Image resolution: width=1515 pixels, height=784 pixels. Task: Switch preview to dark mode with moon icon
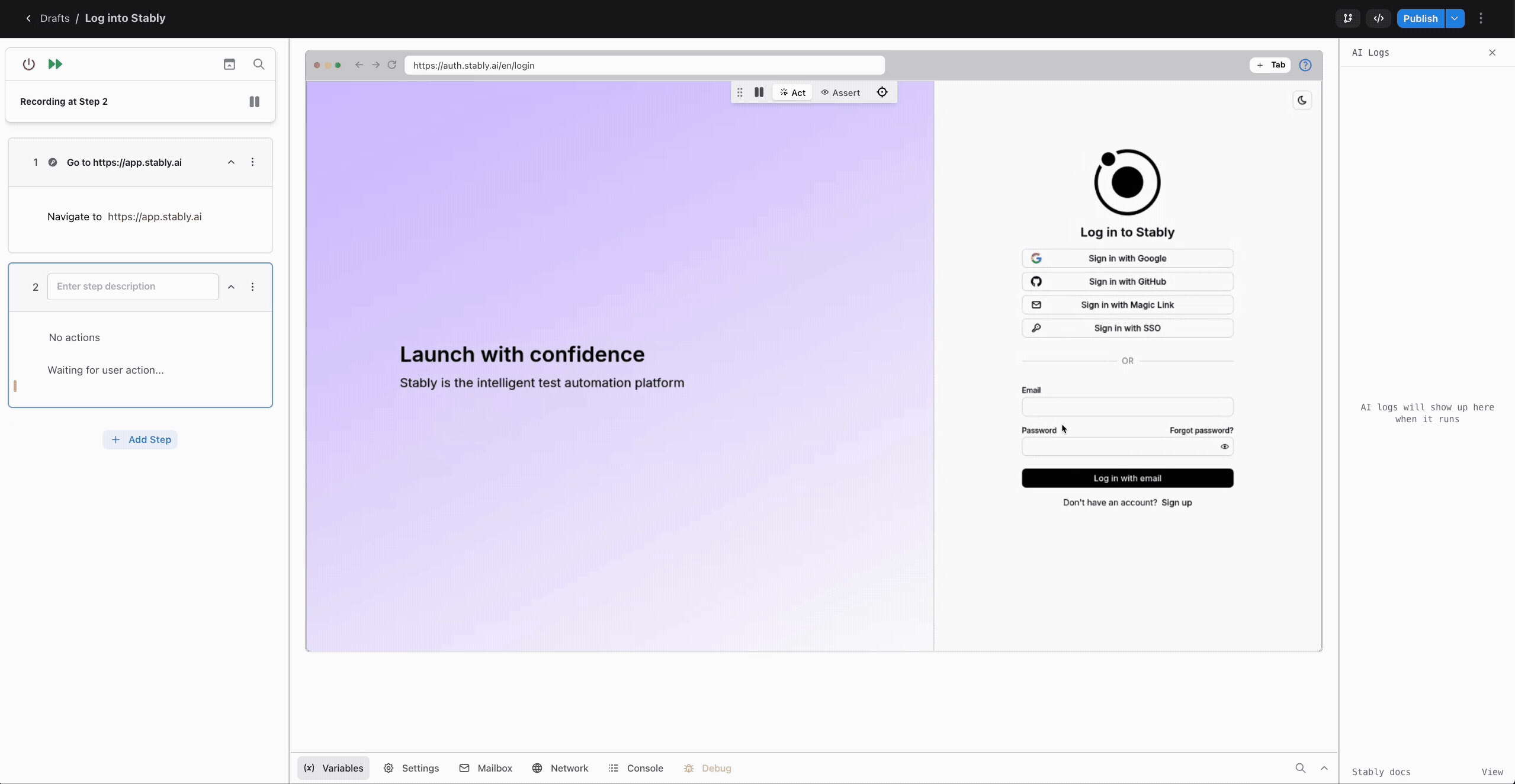(x=1302, y=100)
